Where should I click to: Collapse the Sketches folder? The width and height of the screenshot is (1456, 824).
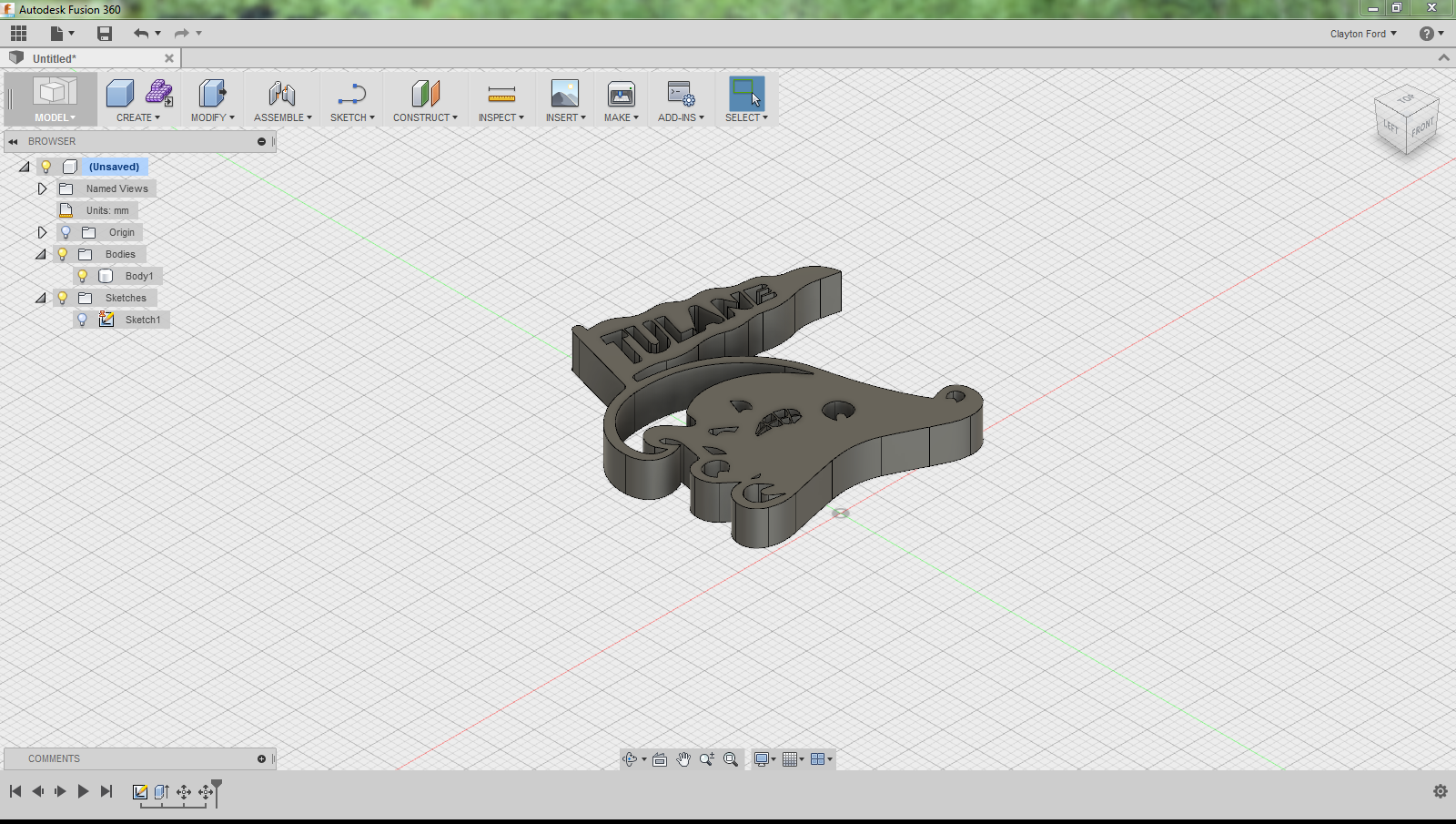(x=41, y=298)
